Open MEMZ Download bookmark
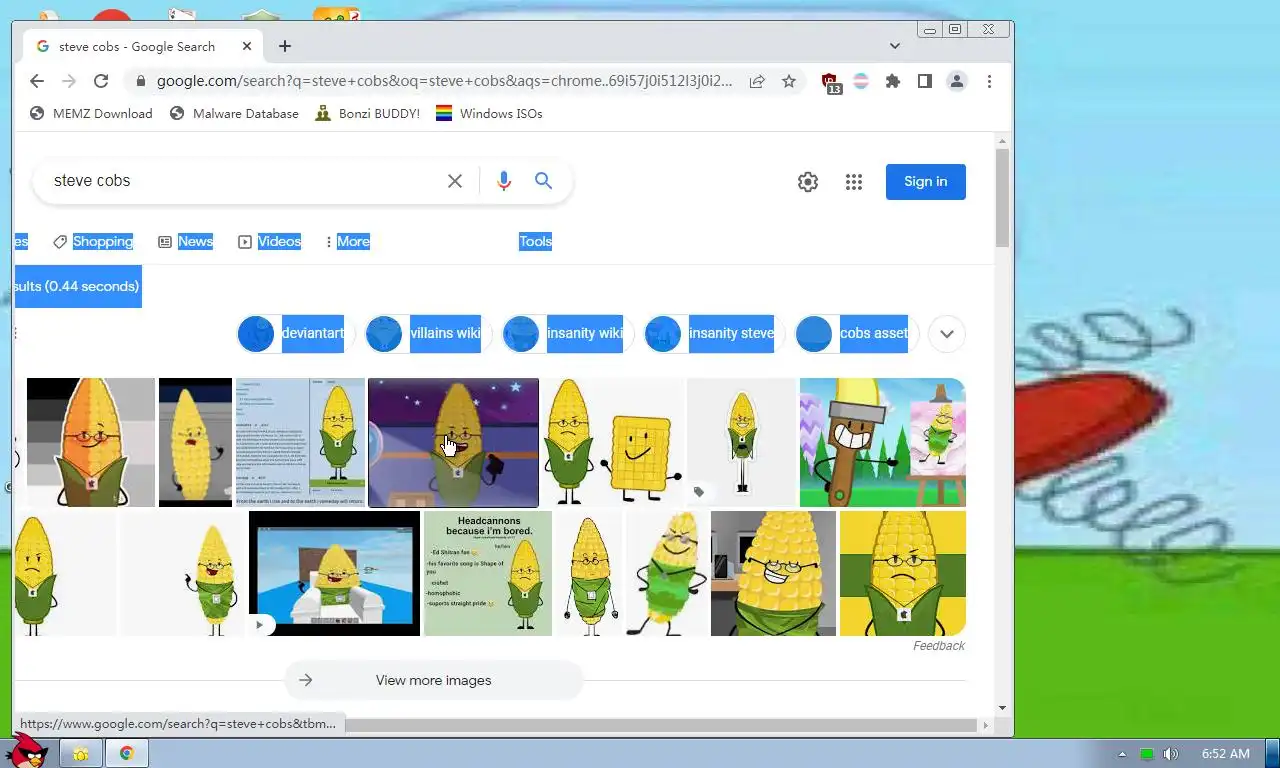The height and width of the screenshot is (768, 1280). [91, 114]
